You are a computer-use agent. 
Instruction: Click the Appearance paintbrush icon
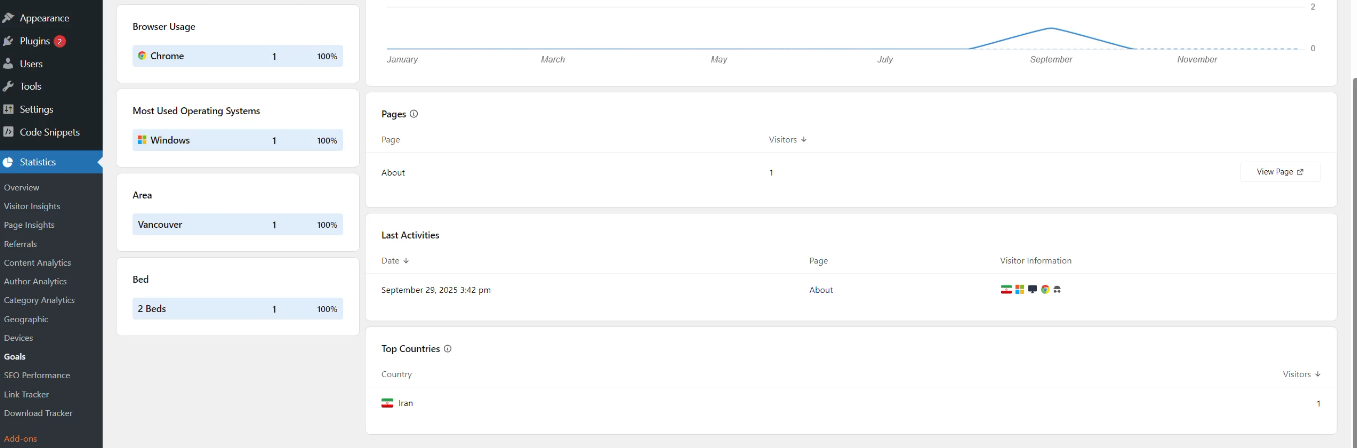pyautogui.click(x=9, y=18)
